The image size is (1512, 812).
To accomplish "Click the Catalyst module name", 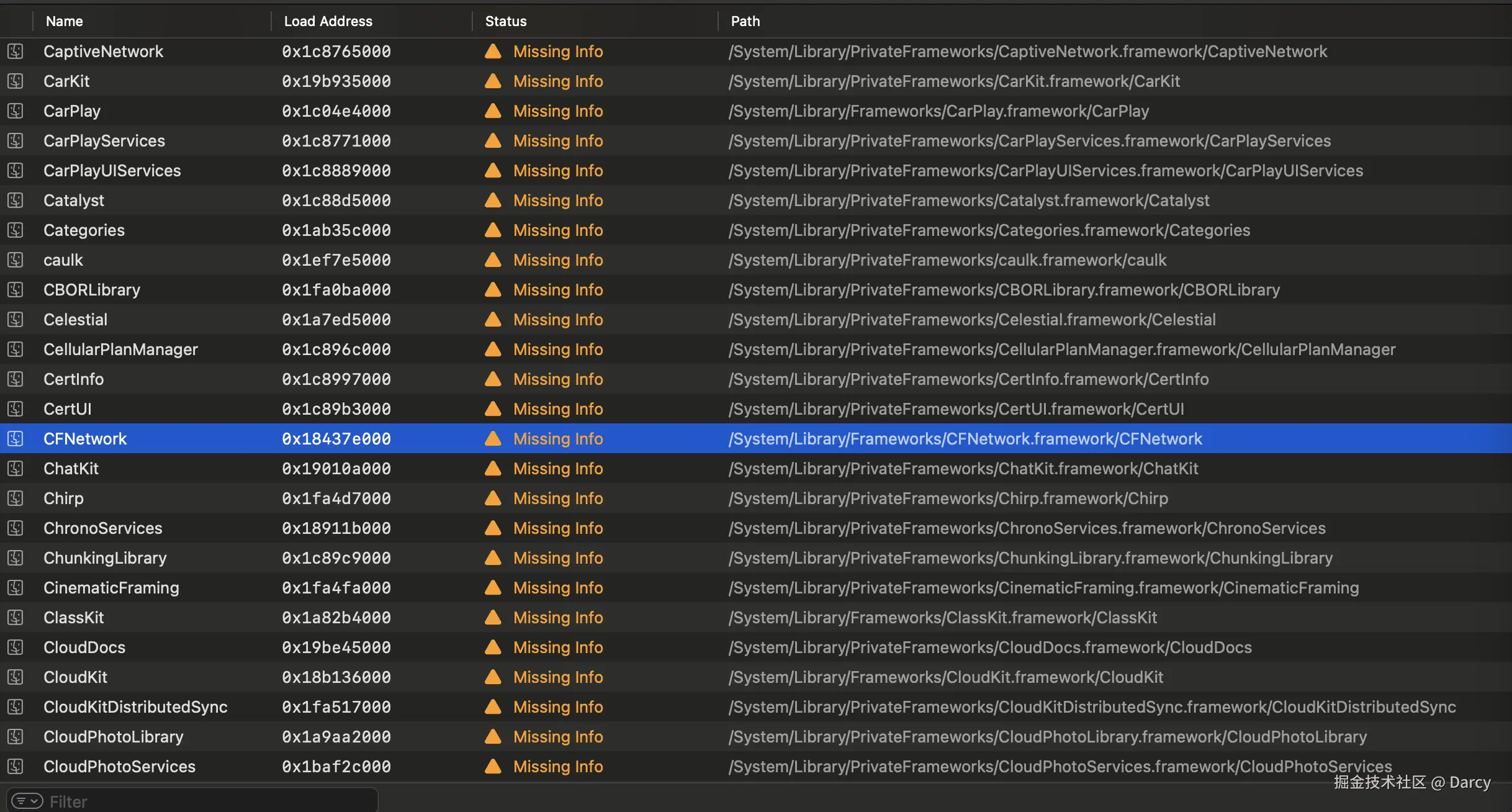I will 74,200.
